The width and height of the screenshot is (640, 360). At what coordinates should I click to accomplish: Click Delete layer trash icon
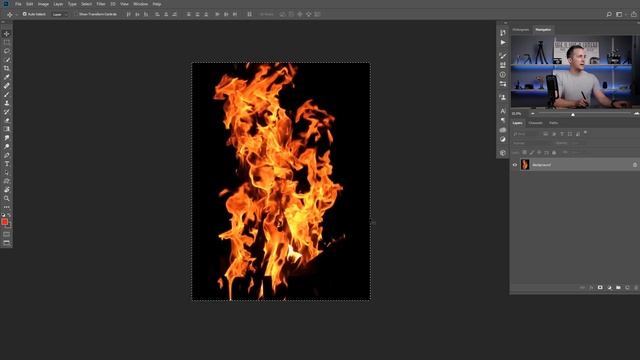(x=636, y=288)
